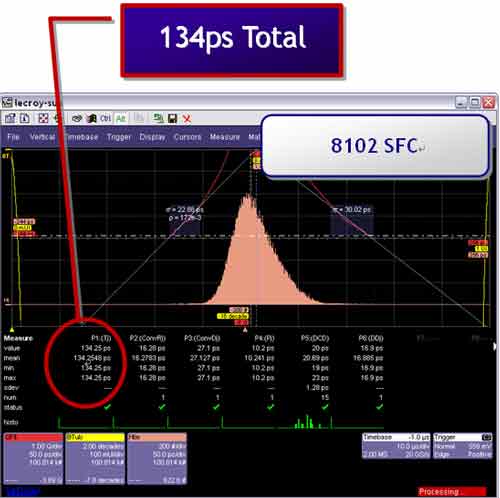This screenshot has width=500, height=498.
Task: Click the left sigma annotation above ρ value
Action: tap(185, 210)
